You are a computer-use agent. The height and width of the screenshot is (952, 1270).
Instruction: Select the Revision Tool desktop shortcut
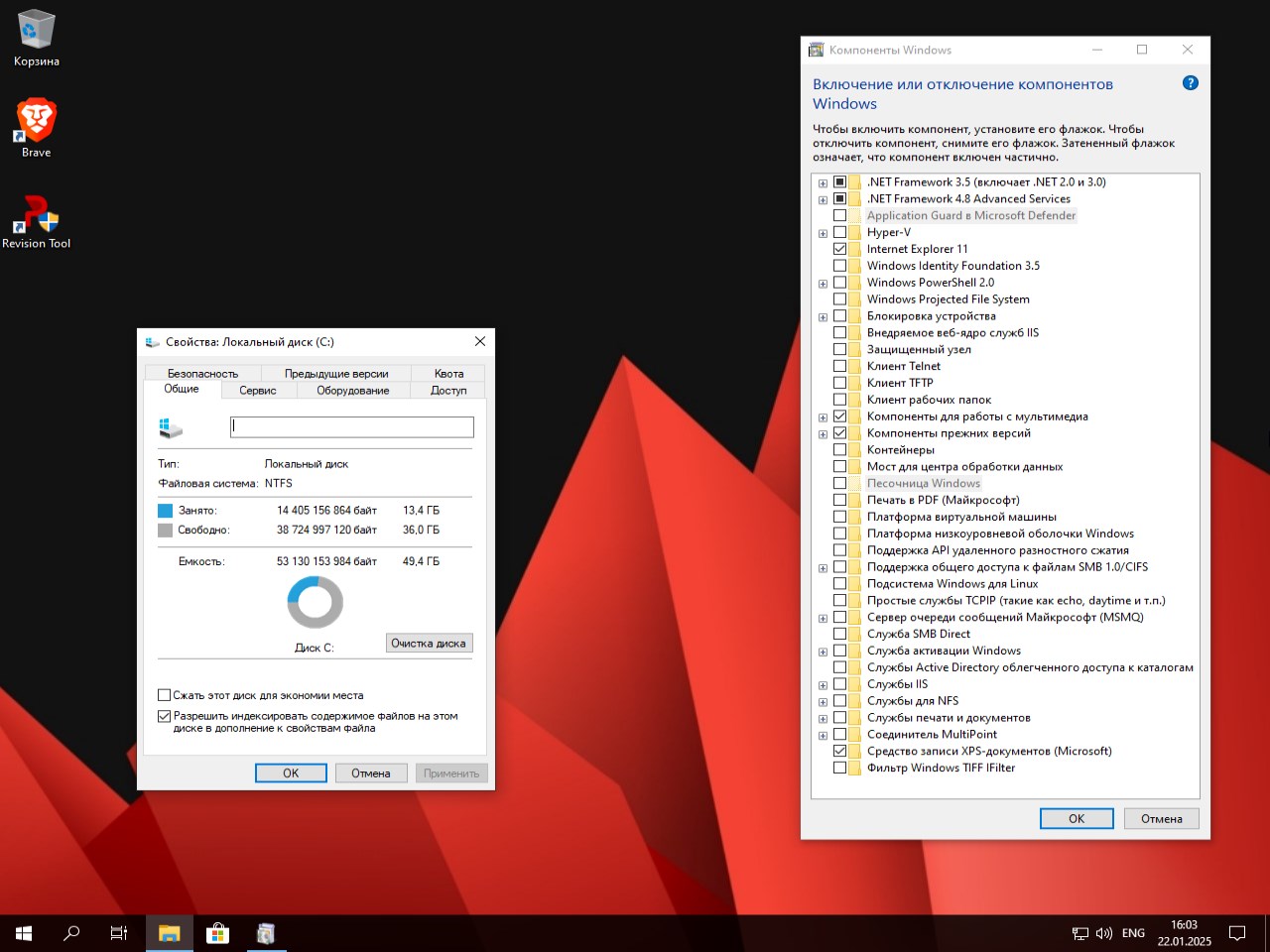(x=37, y=220)
